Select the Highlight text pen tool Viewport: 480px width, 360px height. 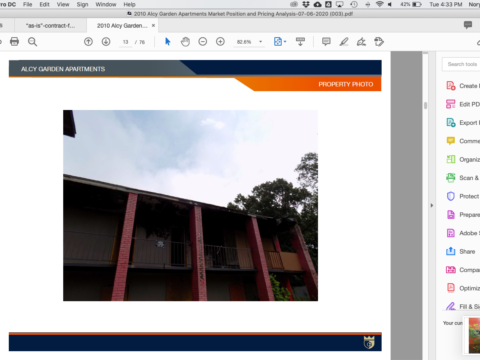coord(344,42)
